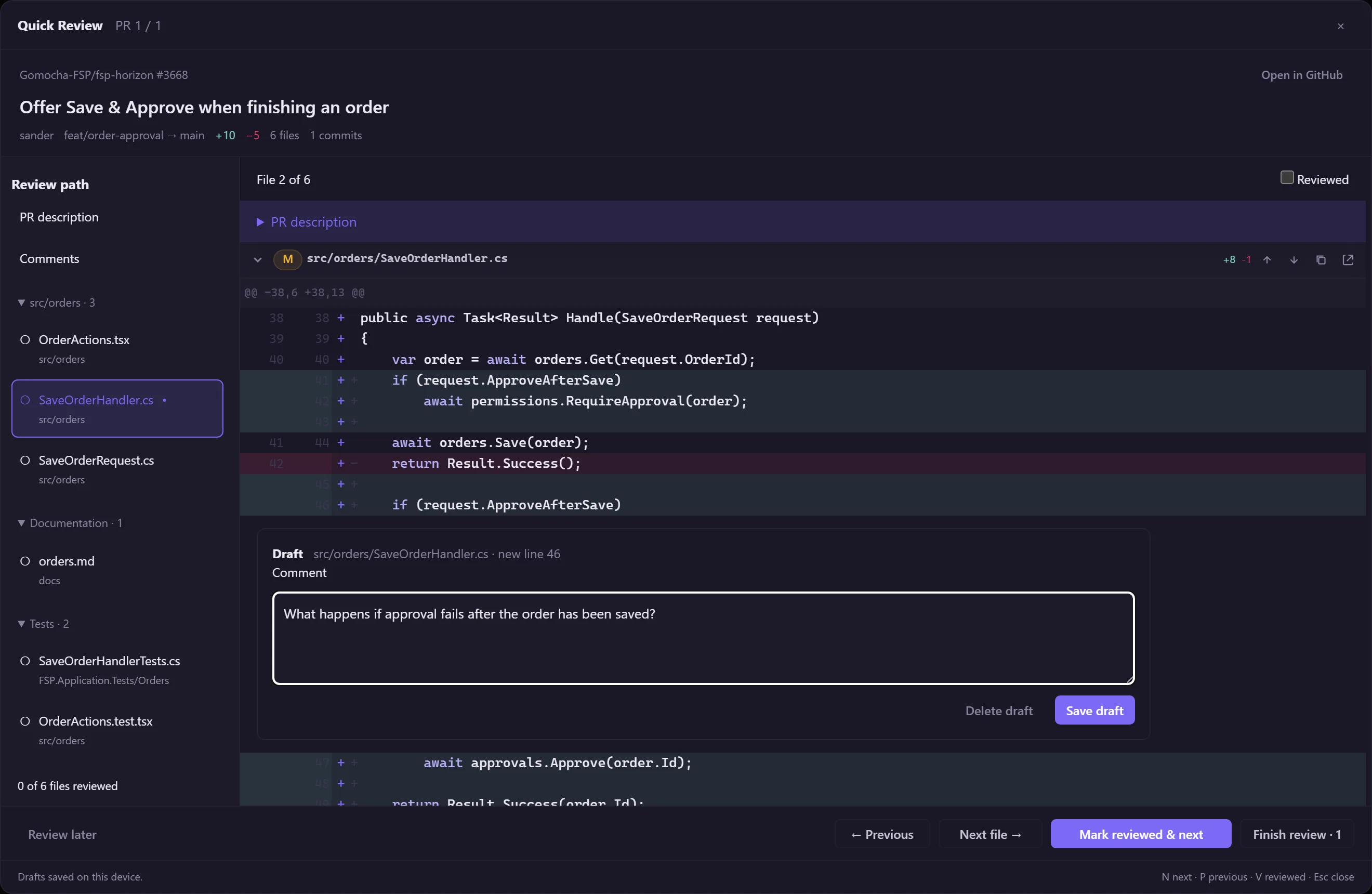Jump to next change with the down-arrow icon
The image size is (1372, 894).
1294,259
